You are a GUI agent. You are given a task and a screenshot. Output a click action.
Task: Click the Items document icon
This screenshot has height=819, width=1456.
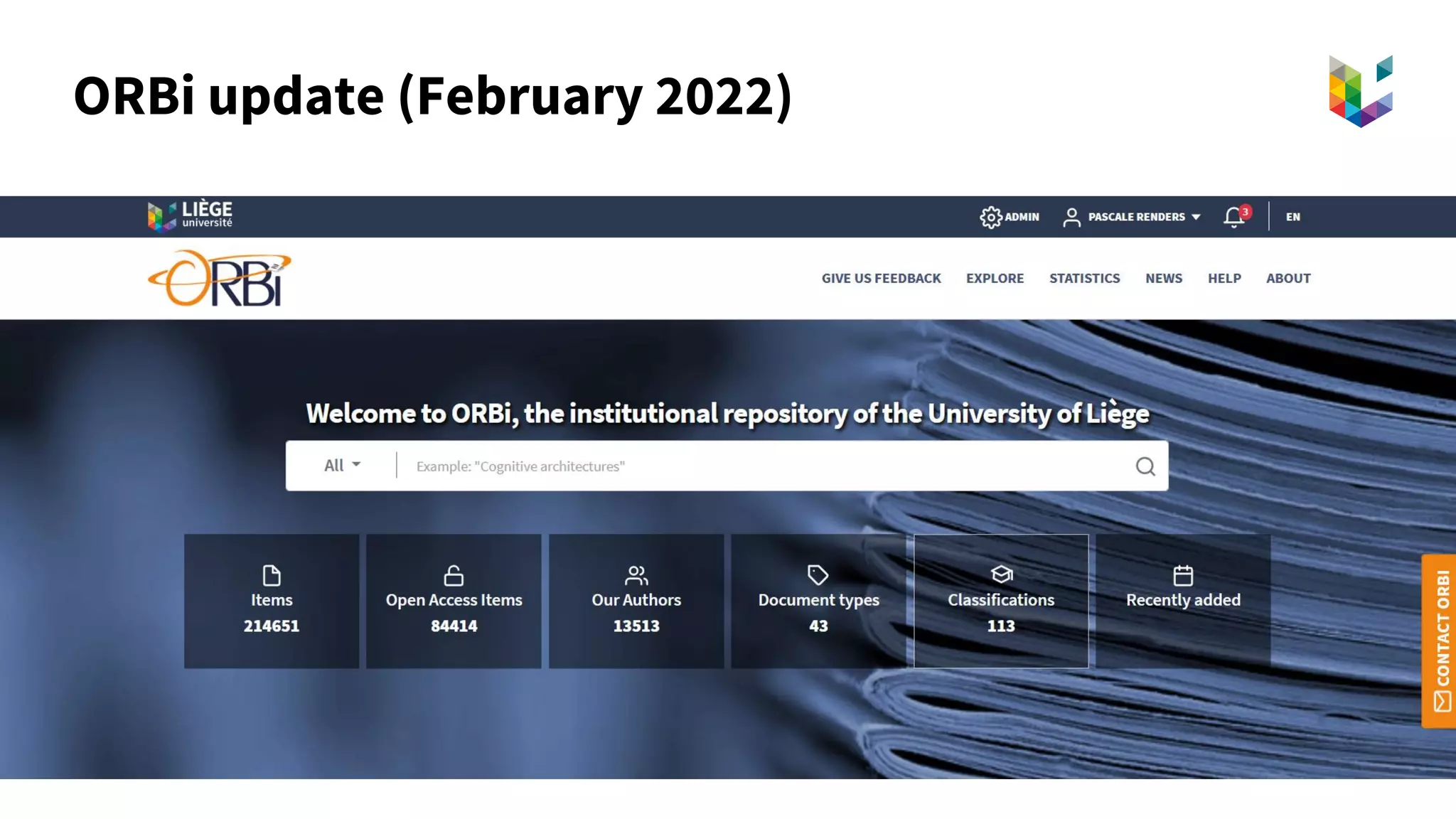[272, 574]
